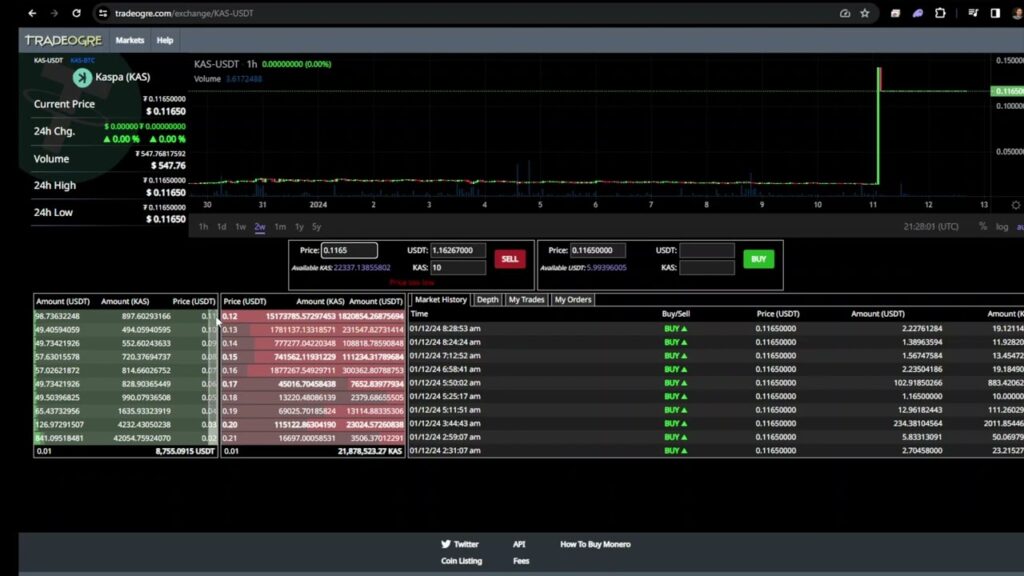The width and height of the screenshot is (1024, 576).
Task: Open the Help menu
Action: (x=165, y=40)
